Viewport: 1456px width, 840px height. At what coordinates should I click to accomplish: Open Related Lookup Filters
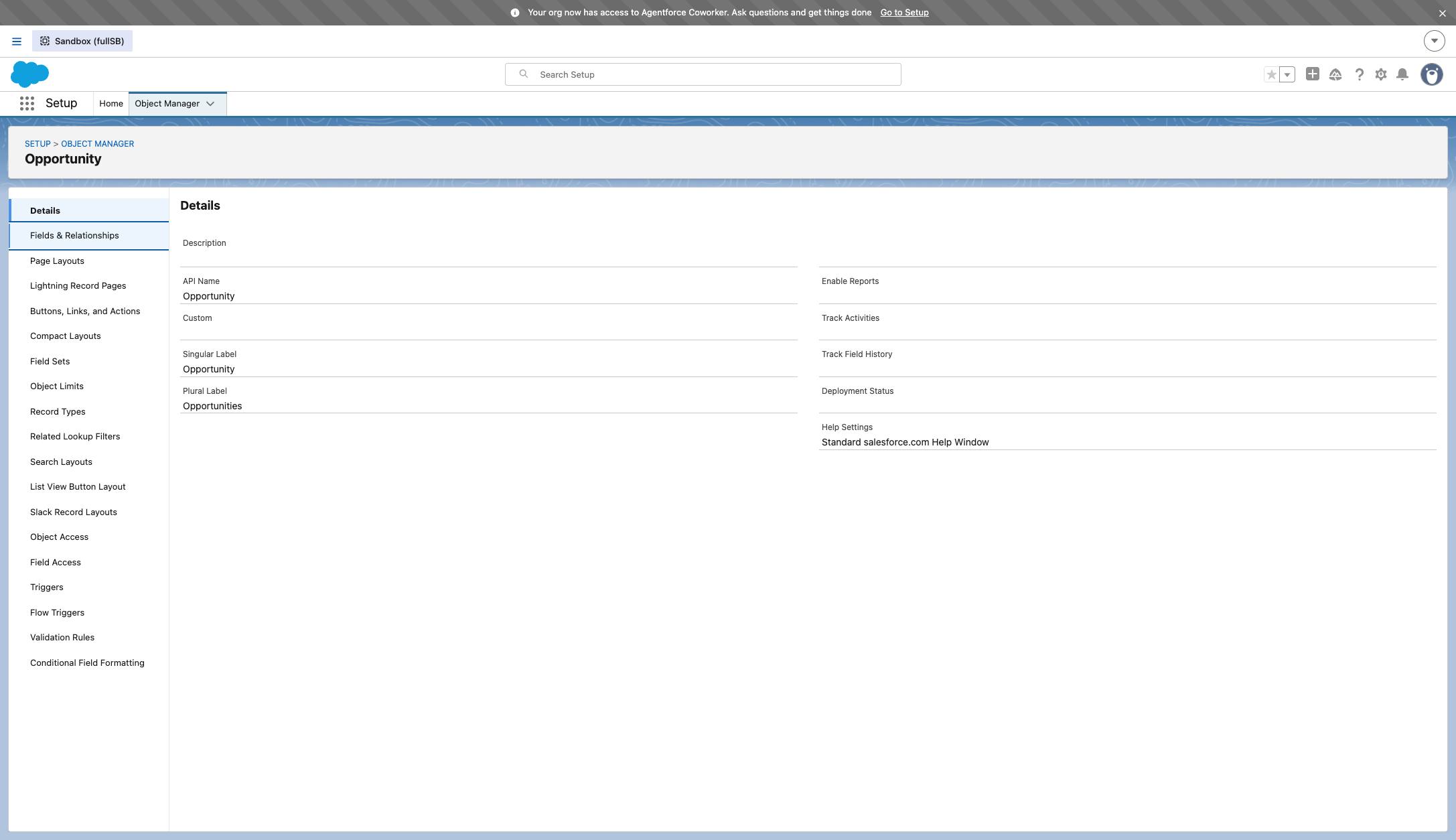click(89, 437)
